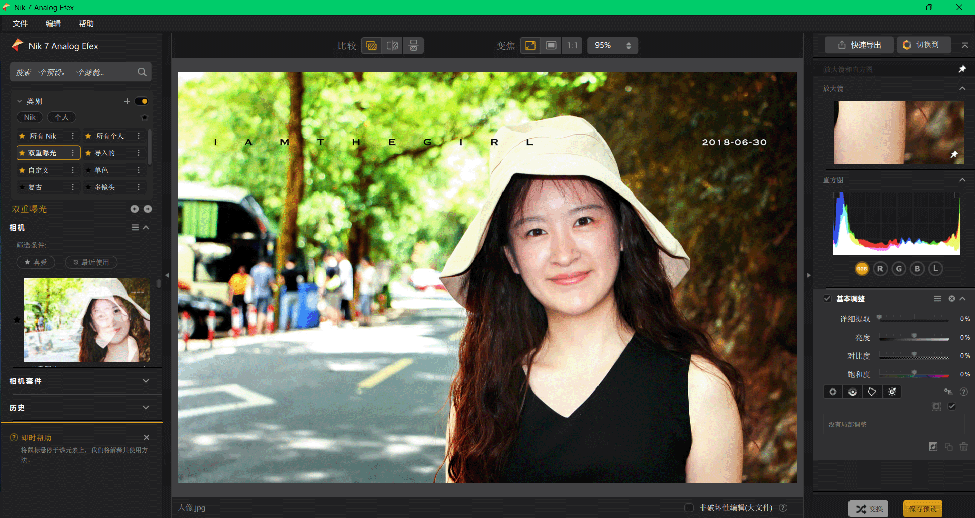Adjust the 对比度 contrast slider

(914, 355)
